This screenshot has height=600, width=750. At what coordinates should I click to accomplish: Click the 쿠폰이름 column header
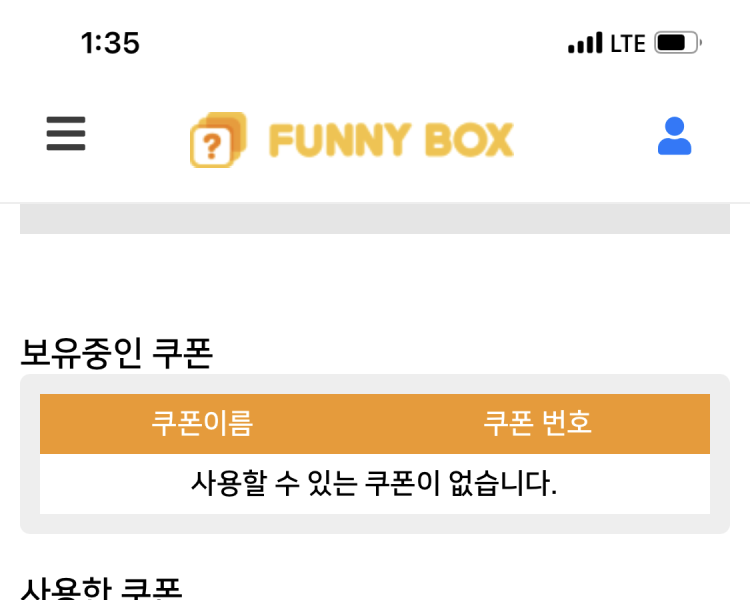[202, 423]
